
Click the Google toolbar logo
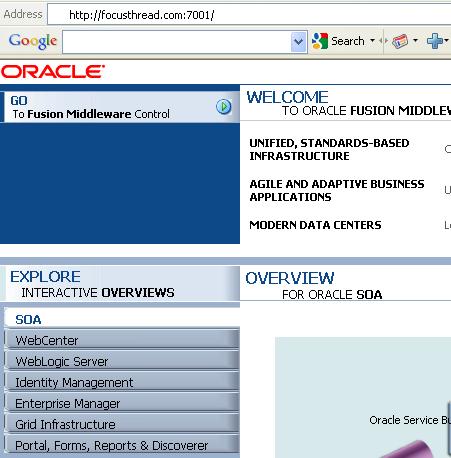[x=33, y=42]
